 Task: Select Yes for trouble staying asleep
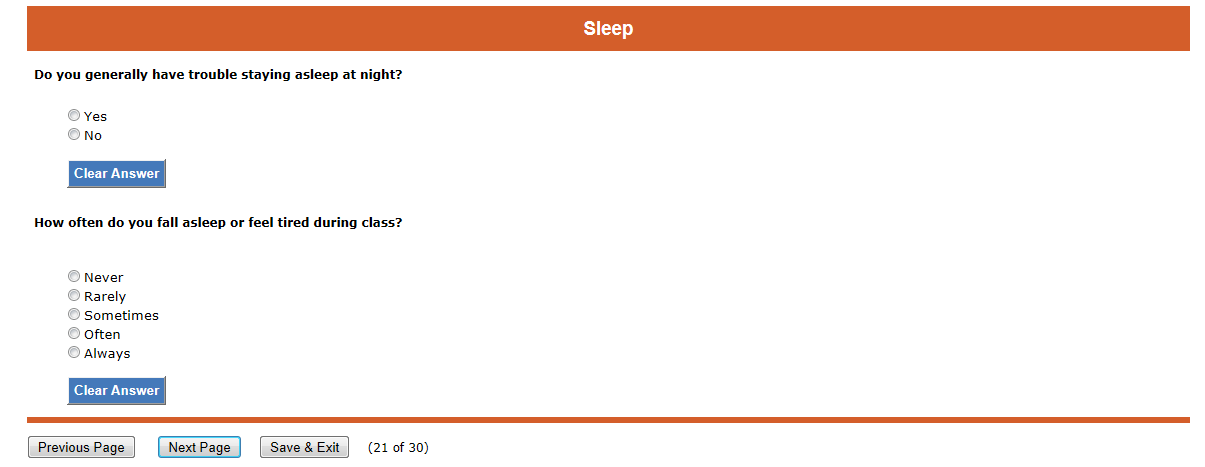click(x=74, y=116)
